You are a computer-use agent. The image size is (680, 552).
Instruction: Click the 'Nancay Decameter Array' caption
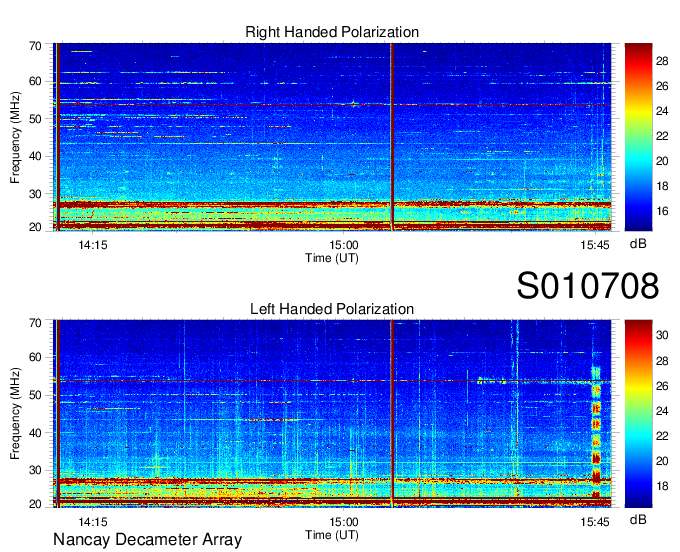click(x=147, y=540)
